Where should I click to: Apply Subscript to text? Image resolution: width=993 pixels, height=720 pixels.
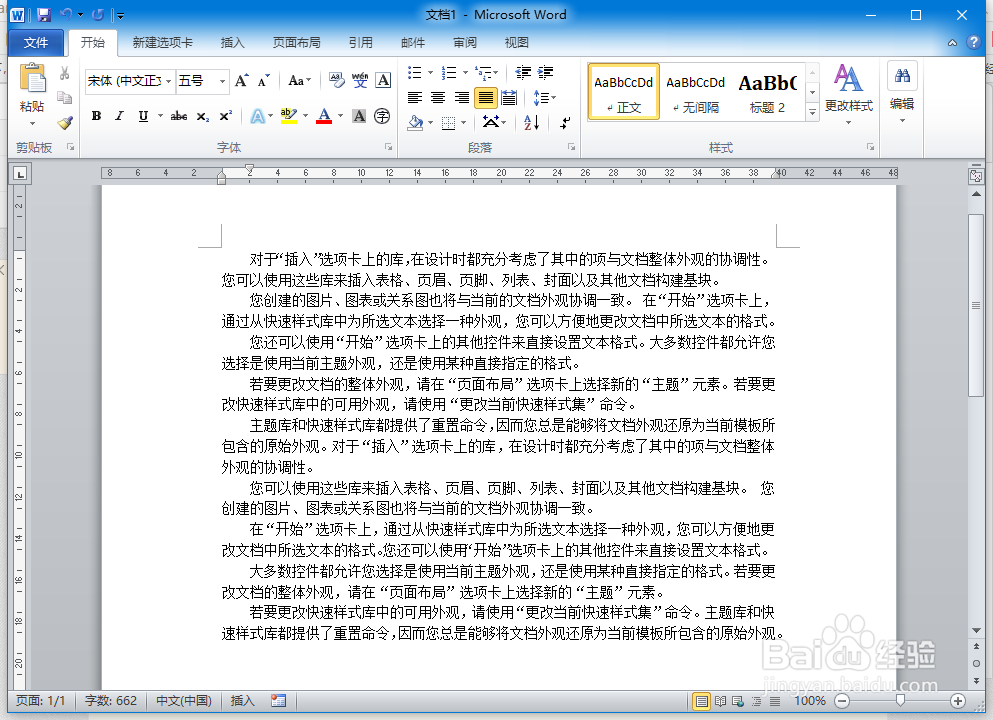(202, 116)
